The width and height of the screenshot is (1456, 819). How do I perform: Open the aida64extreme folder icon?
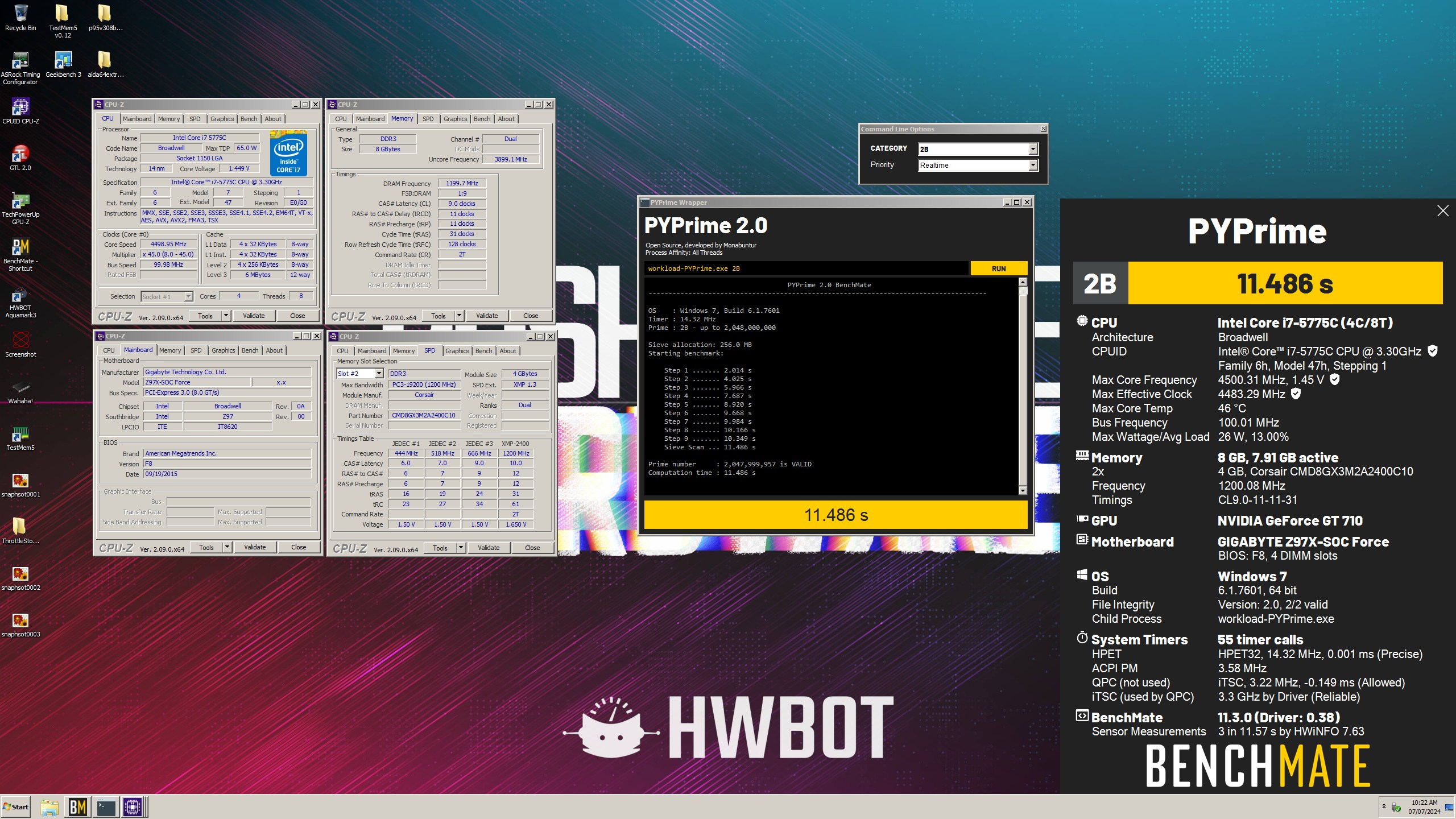click(x=105, y=65)
